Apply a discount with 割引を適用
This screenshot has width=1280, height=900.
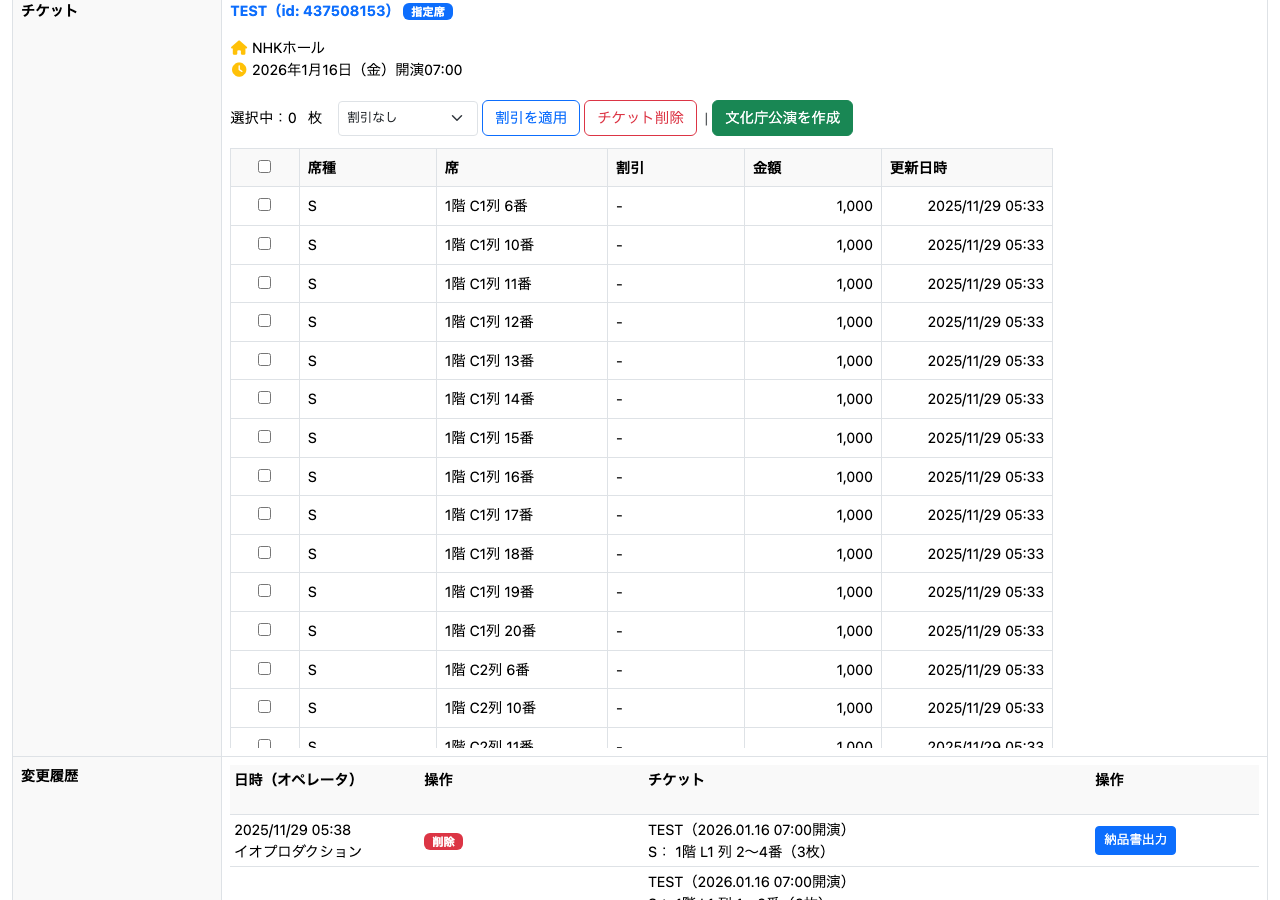[530, 118]
